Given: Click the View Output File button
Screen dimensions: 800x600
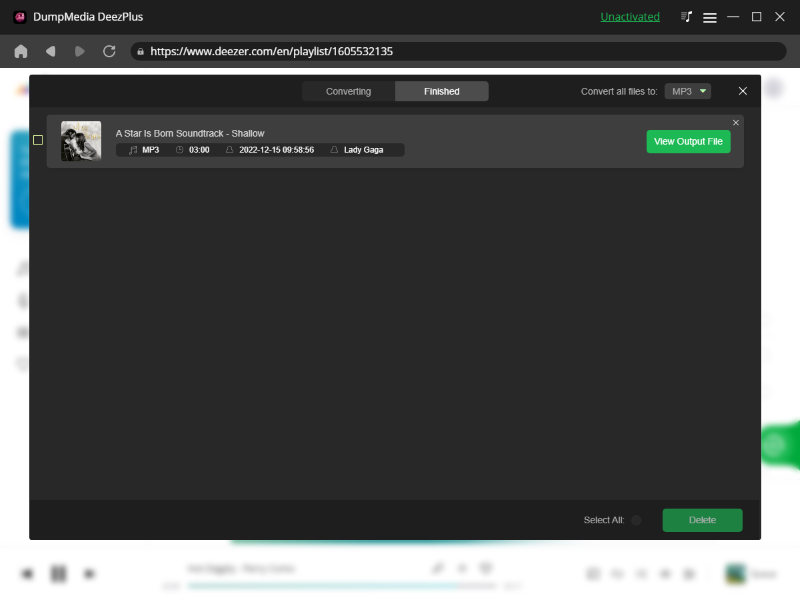Looking at the screenshot, I should click(x=688, y=141).
